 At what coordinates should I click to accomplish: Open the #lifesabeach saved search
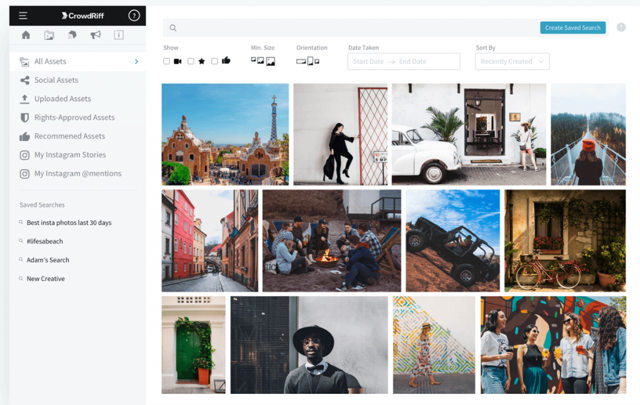(x=45, y=241)
